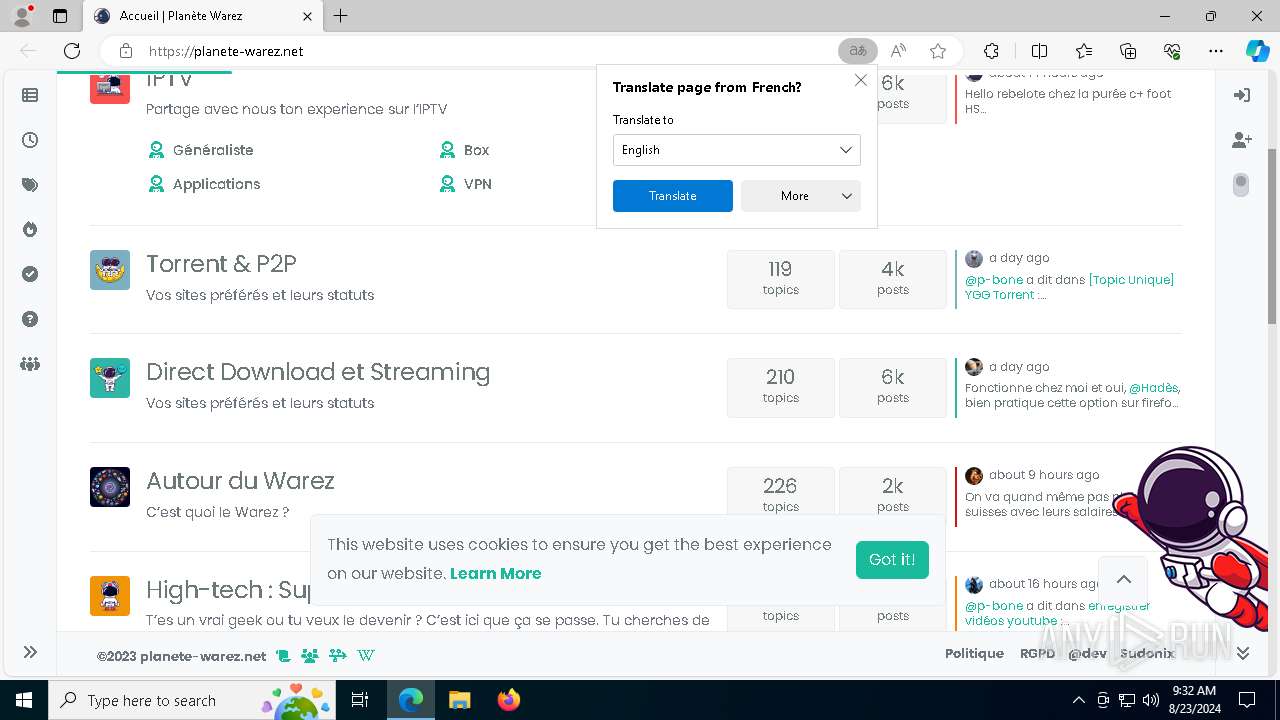Click the address bar URL field
1280x720 pixels.
point(490,51)
